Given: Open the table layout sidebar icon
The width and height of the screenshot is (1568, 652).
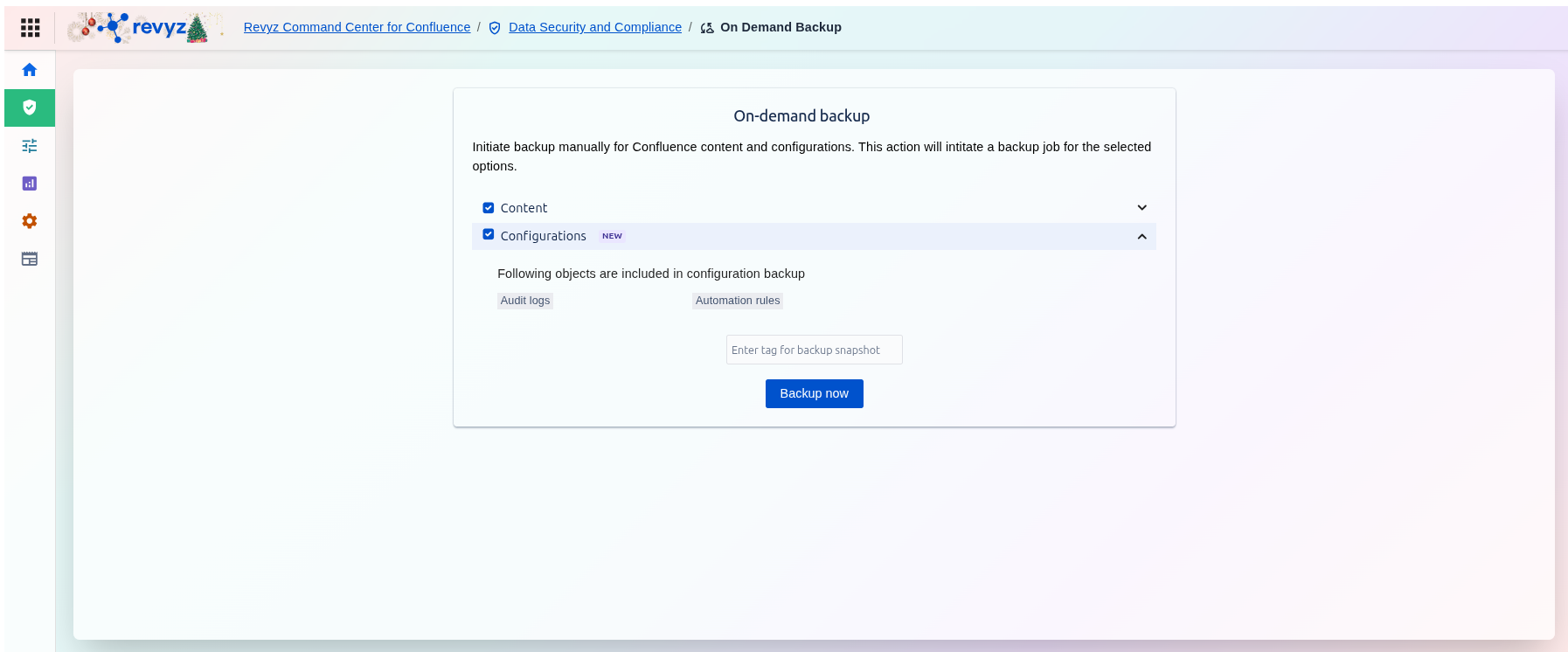Looking at the screenshot, I should pos(30,259).
